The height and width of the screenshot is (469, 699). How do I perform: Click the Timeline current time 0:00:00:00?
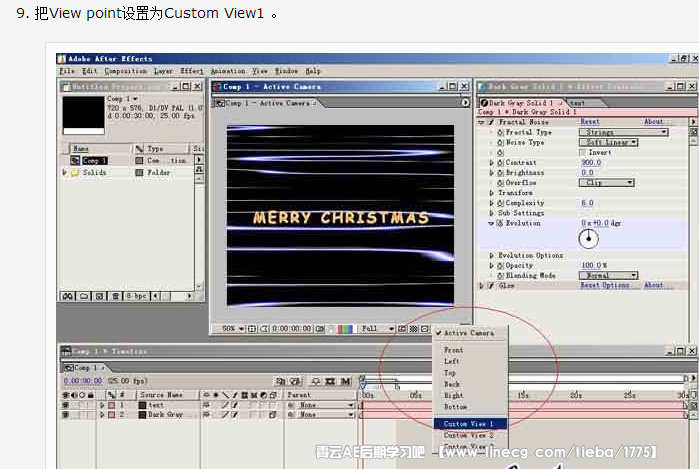(x=83, y=381)
